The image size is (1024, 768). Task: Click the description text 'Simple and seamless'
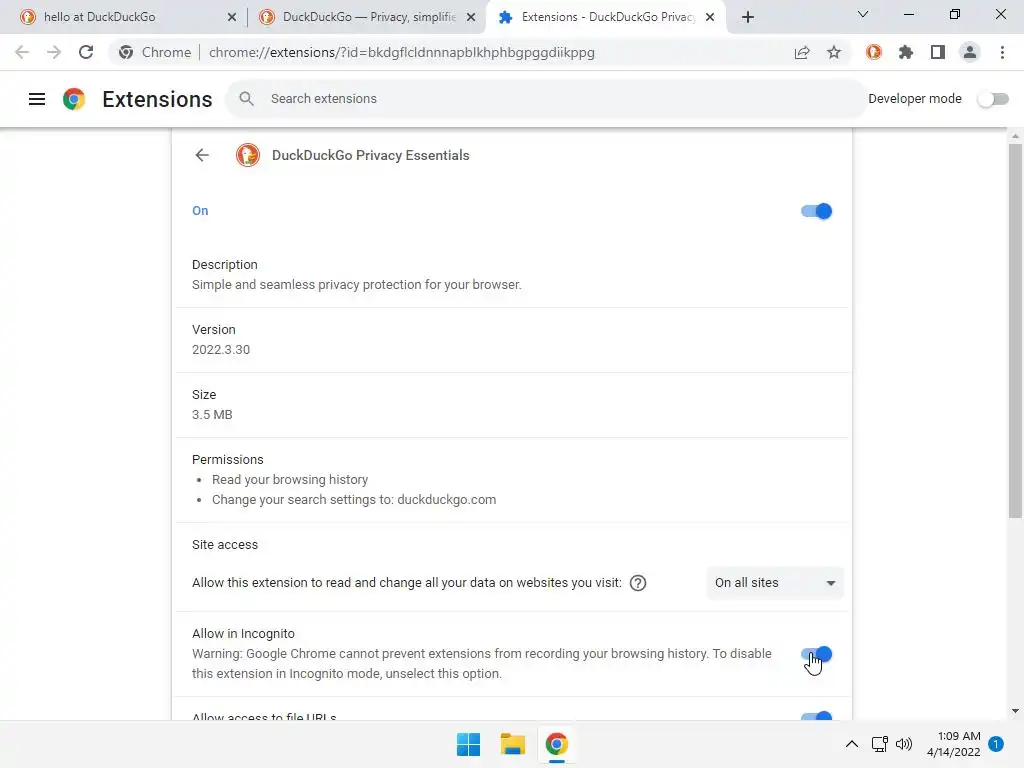(x=357, y=285)
